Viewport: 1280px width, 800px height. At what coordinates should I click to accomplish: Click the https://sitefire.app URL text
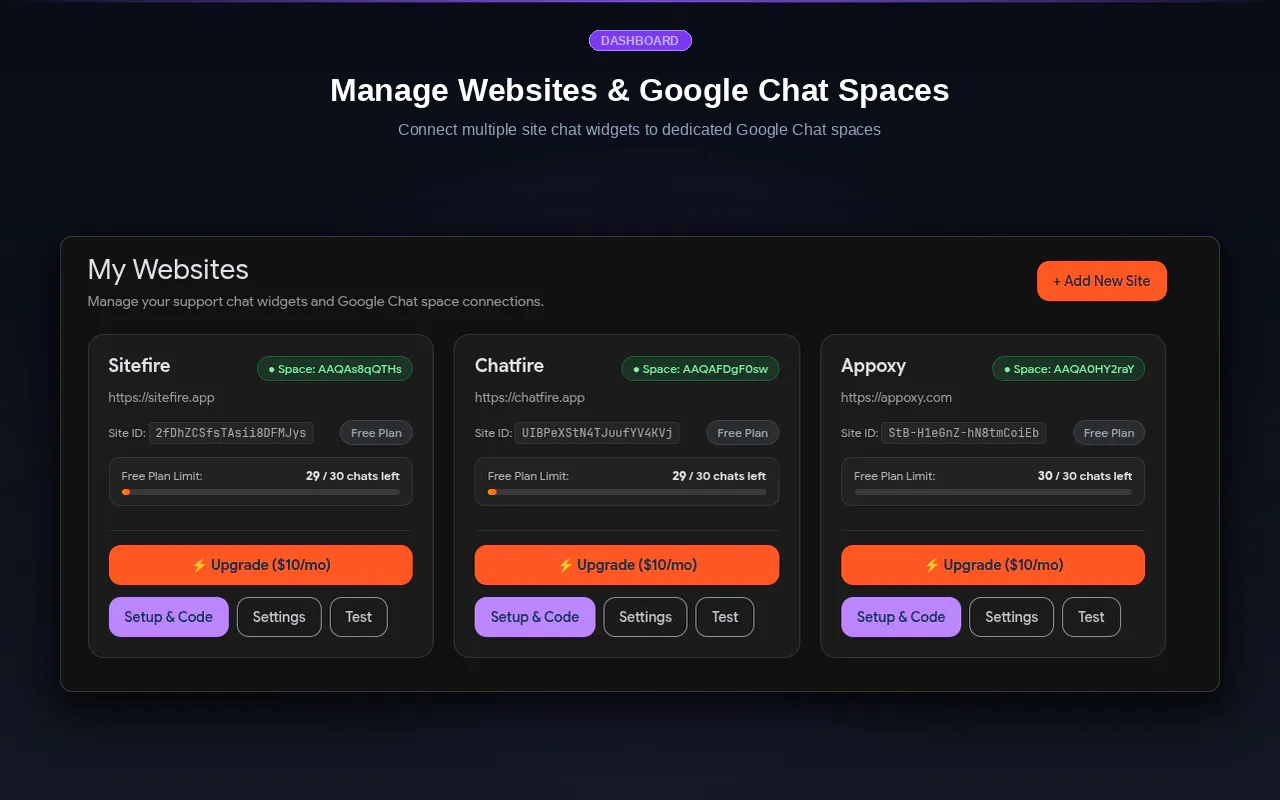[x=162, y=398]
